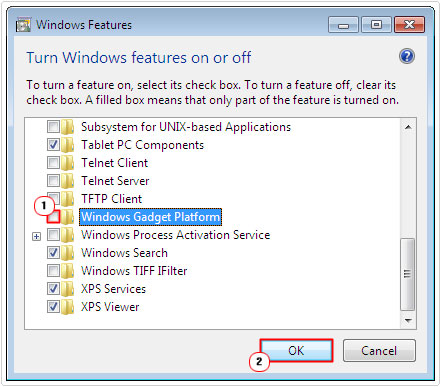Expand the Windows Process Activation Service node
This screenshot has width=441, height=387.
click(x=36, y=236)
